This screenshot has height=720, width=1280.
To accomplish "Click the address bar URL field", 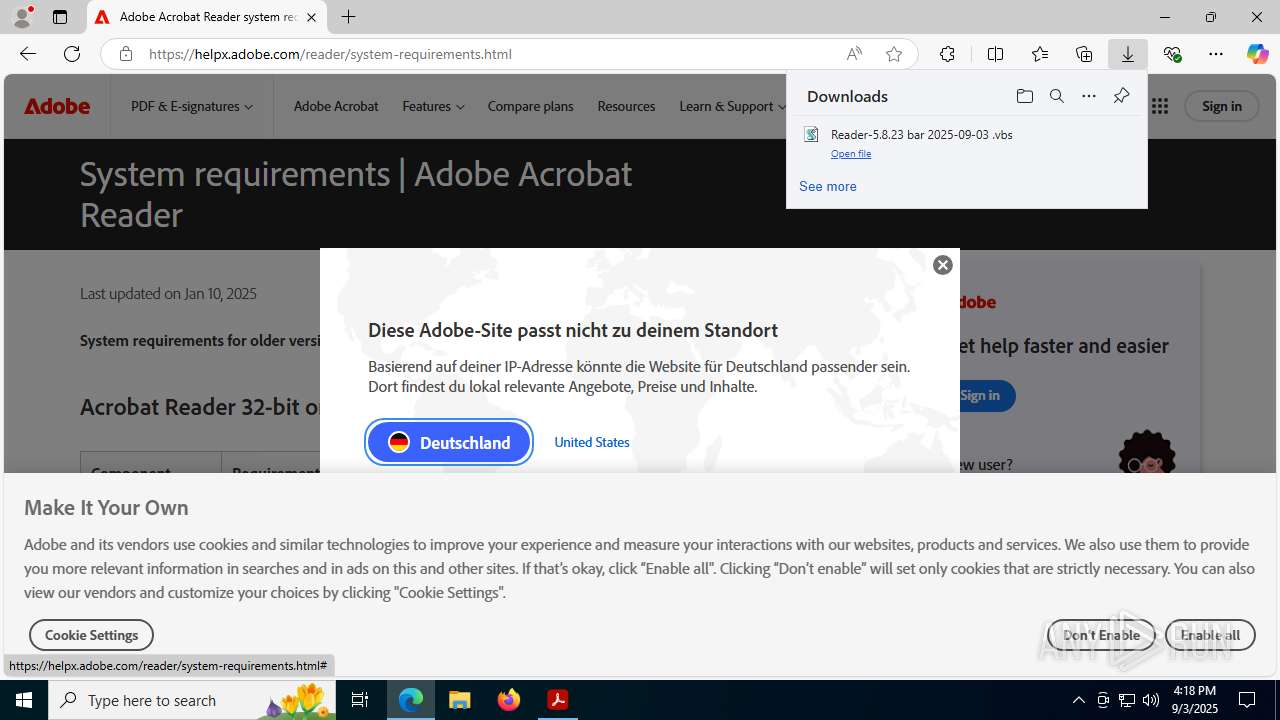I will [x=490, y=54].
